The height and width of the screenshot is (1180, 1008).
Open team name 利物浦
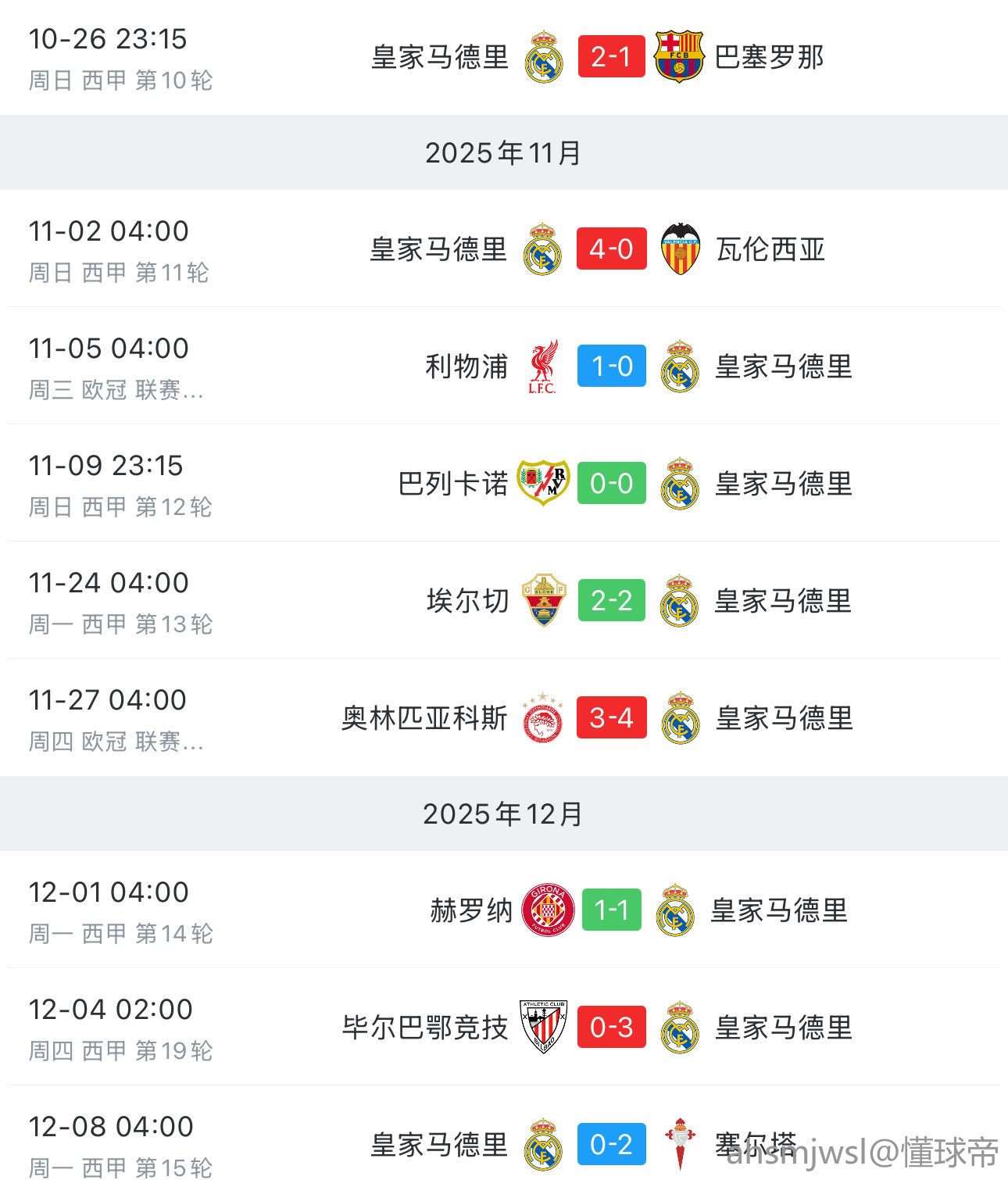pyautogui.click(x=466, y=367)
